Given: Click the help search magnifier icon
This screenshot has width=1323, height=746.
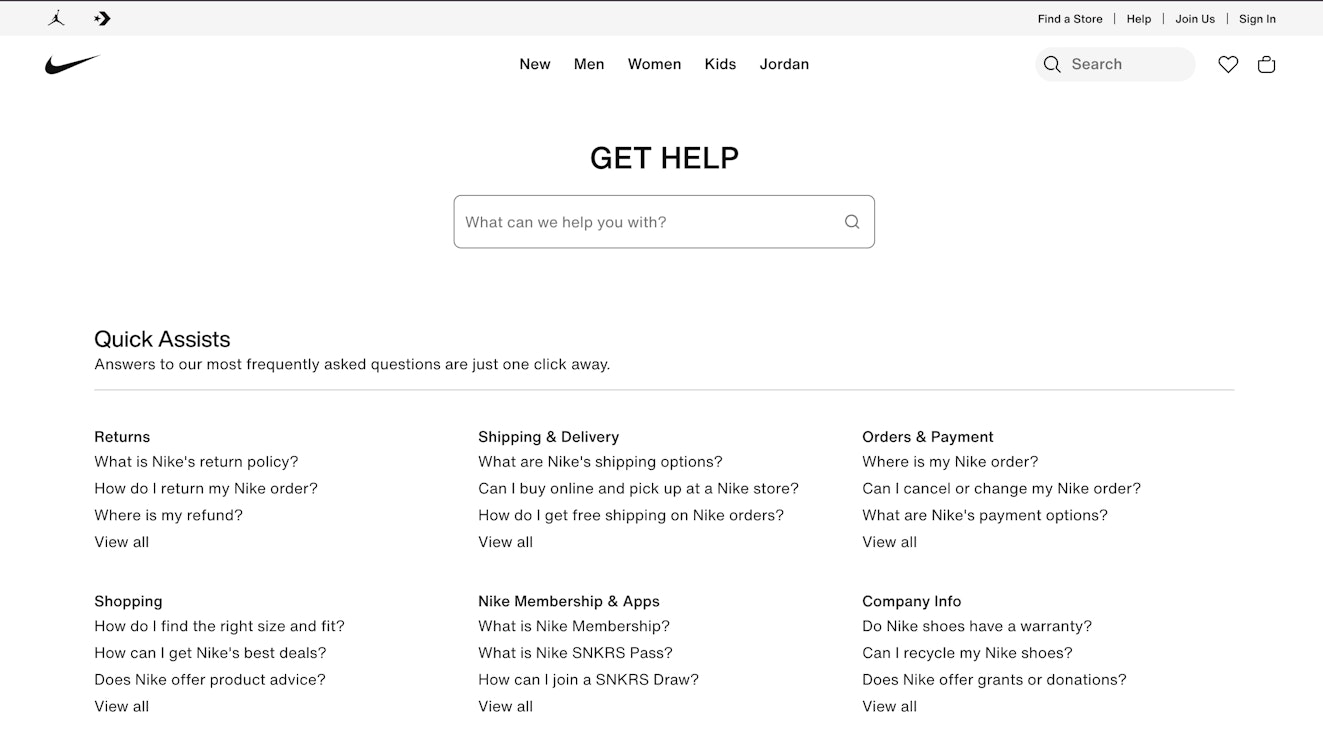Looking at the screenshot, I should pyautogui.click(x=852, y=222).
